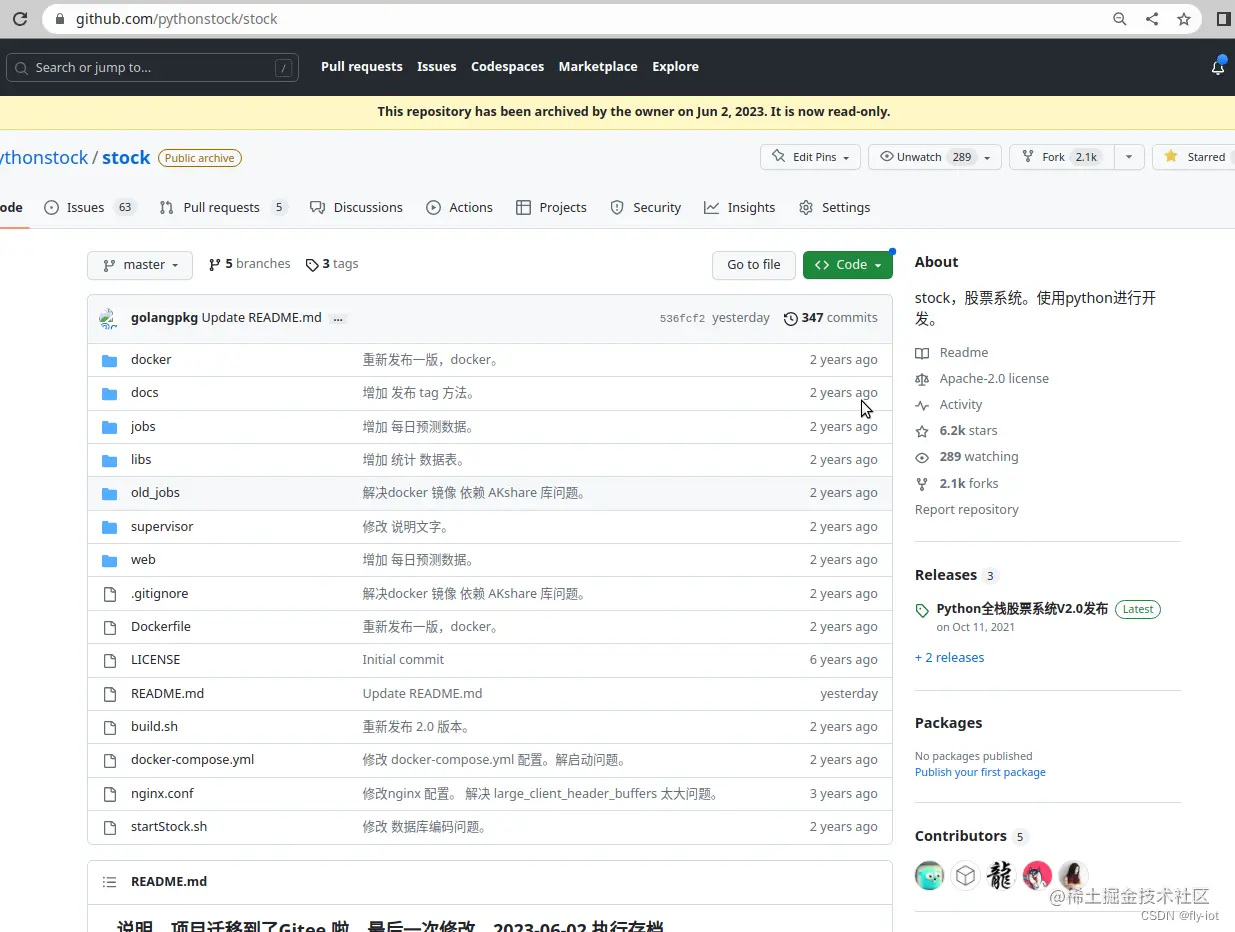This screenshot has width=1235, height=932.
Task: Click the release tag icon
Action: 922,610
